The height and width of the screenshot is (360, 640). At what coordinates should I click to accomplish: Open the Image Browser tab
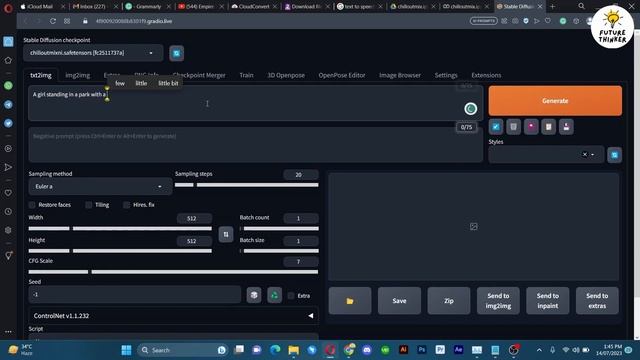pyautogui.click(x=400, y=75)
